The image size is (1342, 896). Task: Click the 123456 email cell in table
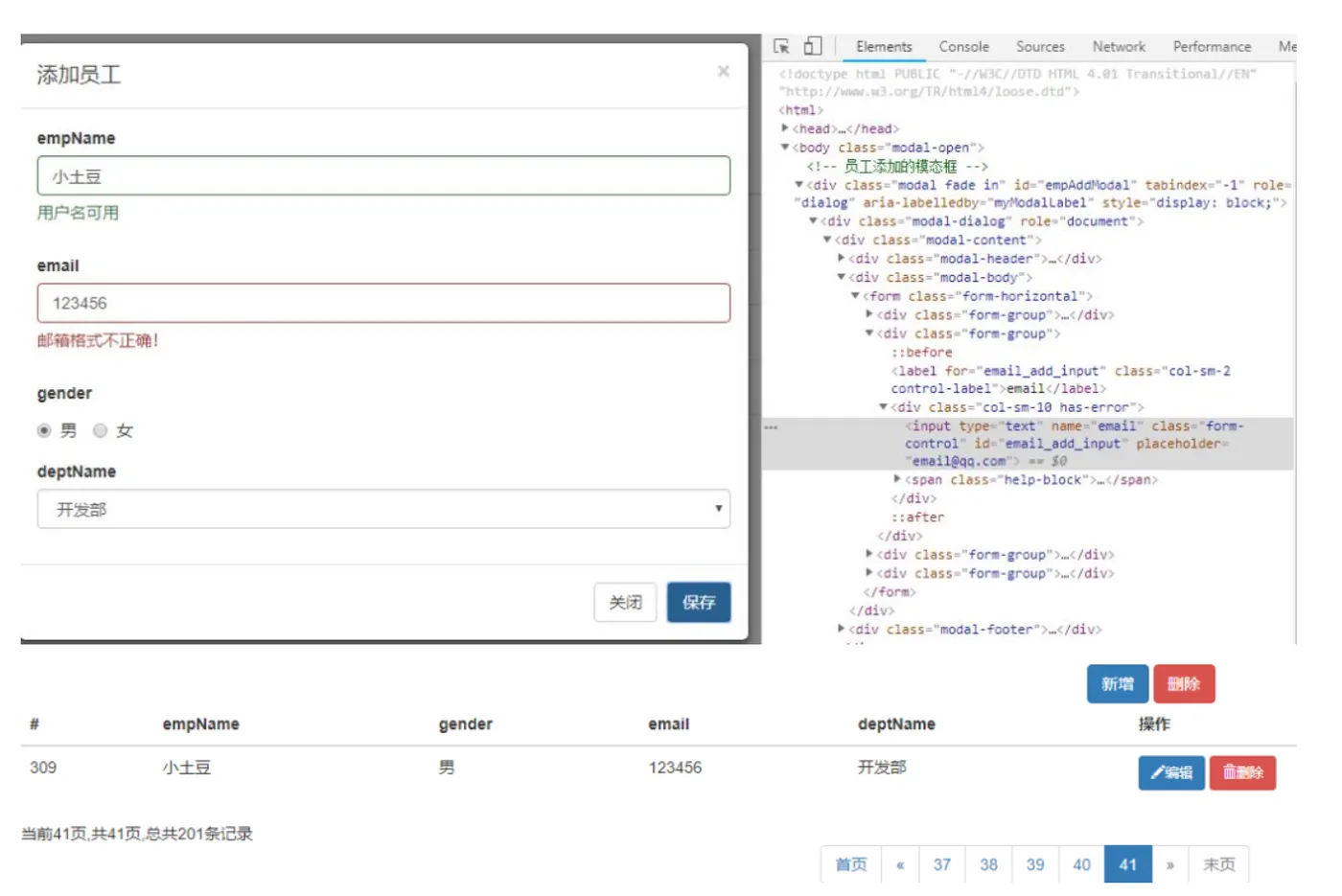(675, 768)
